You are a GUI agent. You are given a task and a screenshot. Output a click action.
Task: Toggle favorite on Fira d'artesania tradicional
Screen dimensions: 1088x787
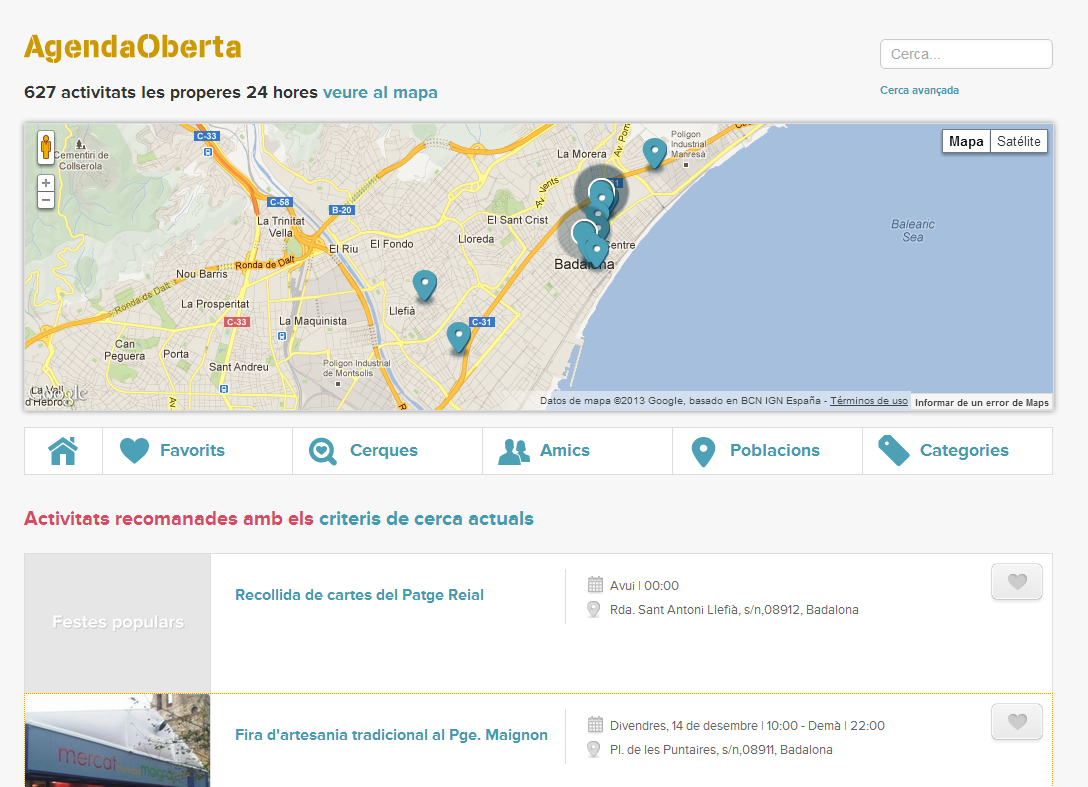pos(1016,722)
